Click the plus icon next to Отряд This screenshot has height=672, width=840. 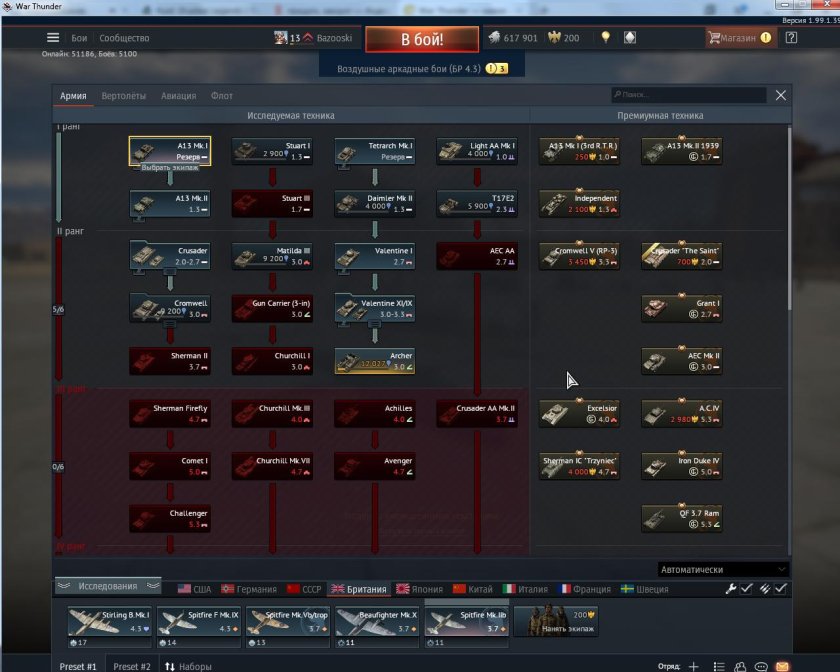(694, 666)
